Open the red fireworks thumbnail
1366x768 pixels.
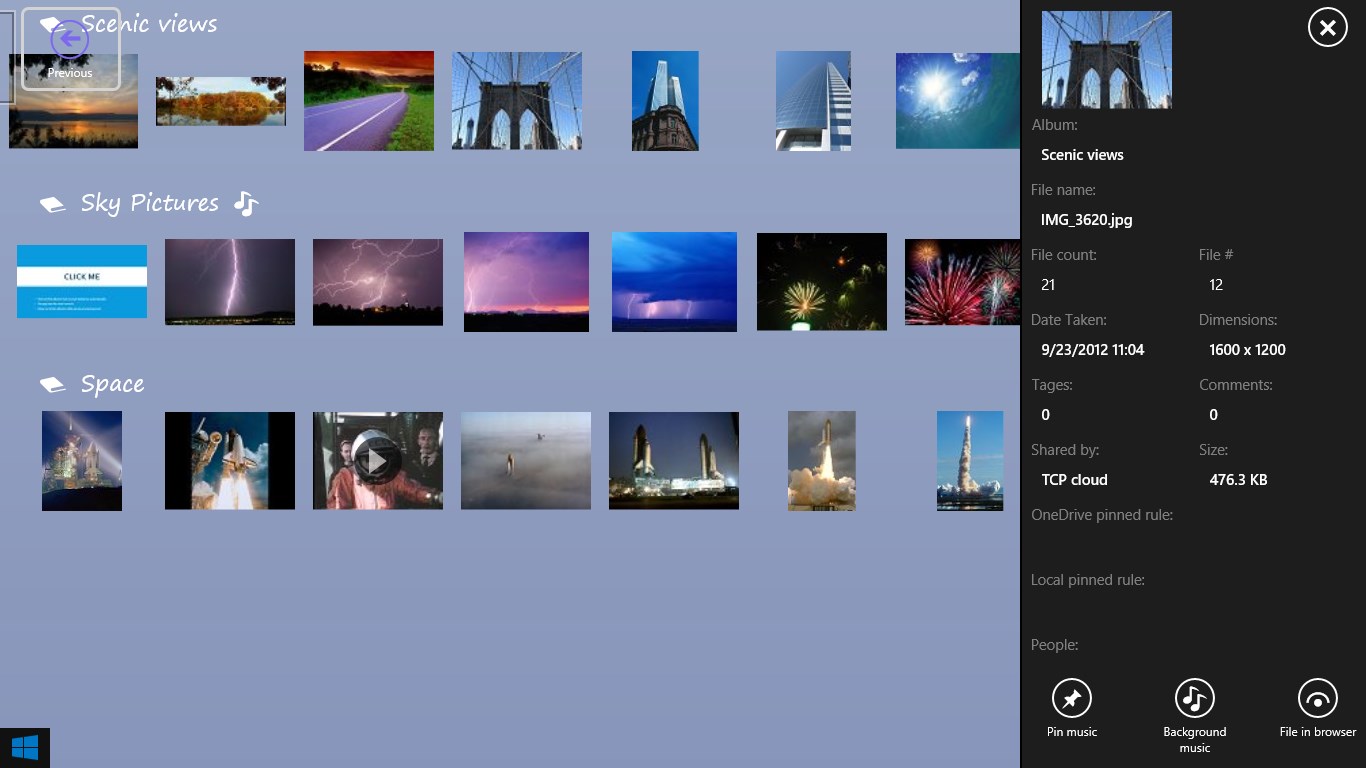tap(961, 281)
